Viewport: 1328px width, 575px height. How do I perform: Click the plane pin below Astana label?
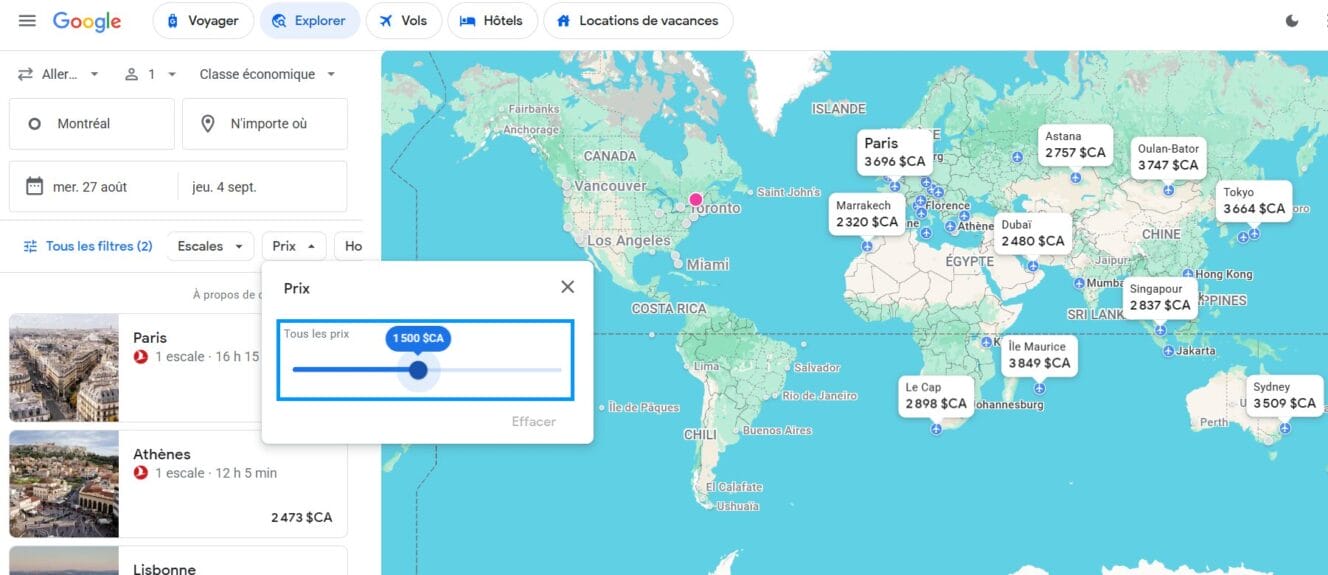point(1076,177)
